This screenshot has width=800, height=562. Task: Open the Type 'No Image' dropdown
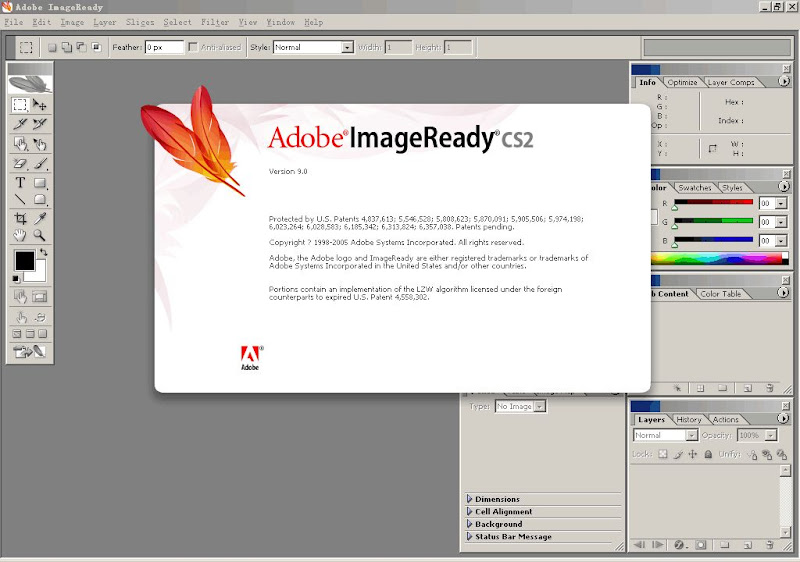click(x=540, y=406)
